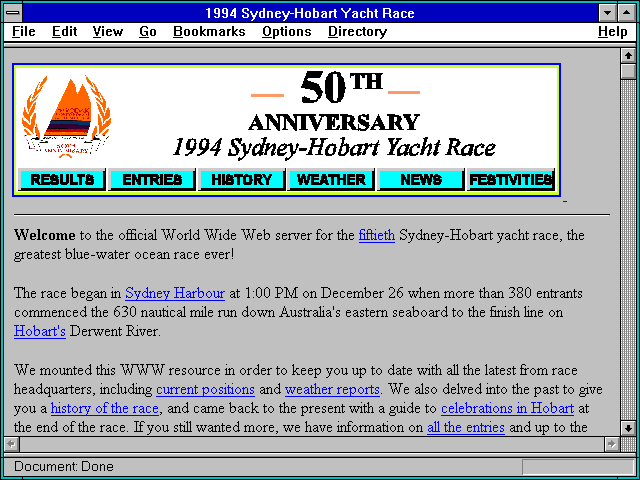Open the View menu
The height and width of the screenshot is (480, 640).
click(107, 32)
